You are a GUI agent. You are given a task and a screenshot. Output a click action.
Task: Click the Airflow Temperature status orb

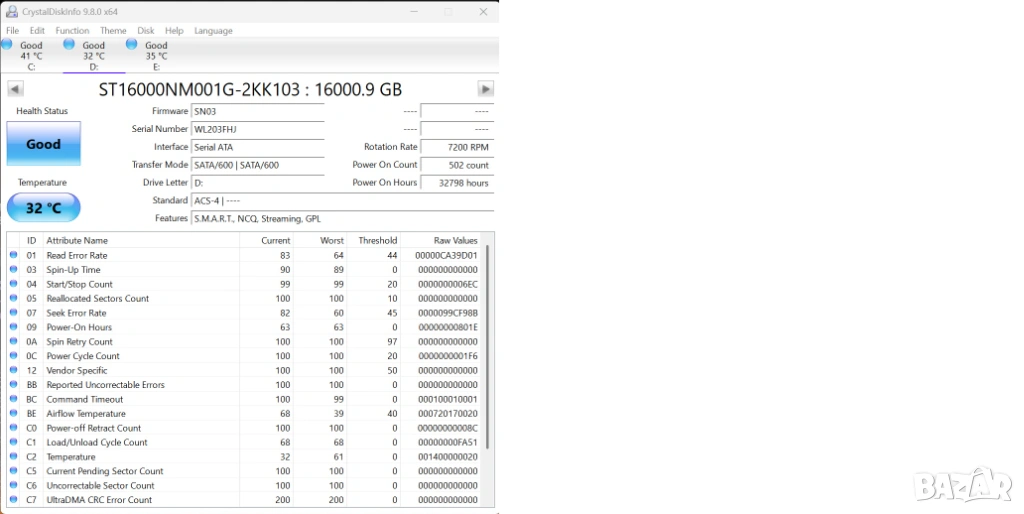click(x=14, y=413)
